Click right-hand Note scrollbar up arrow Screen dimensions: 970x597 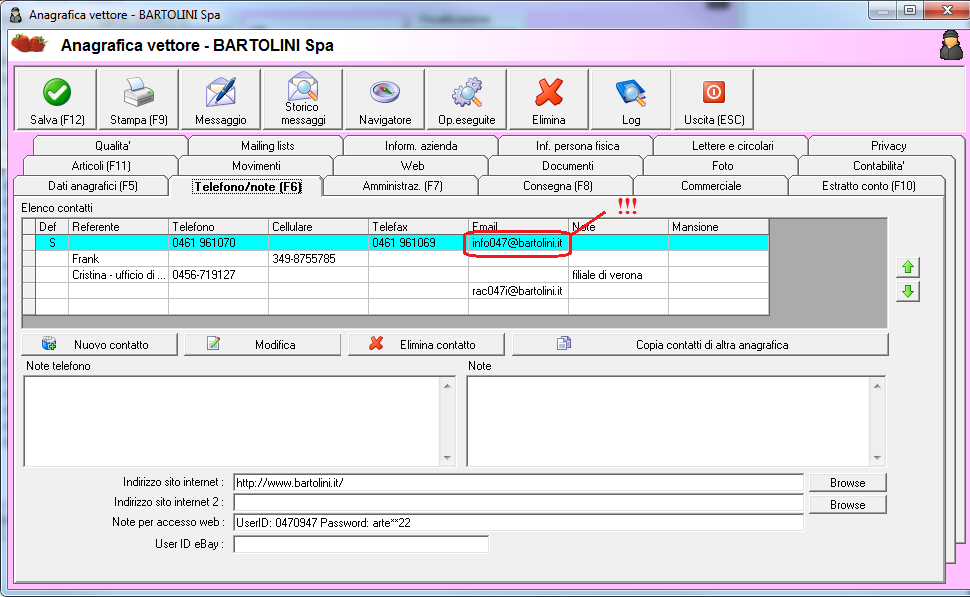coord(877,386)
